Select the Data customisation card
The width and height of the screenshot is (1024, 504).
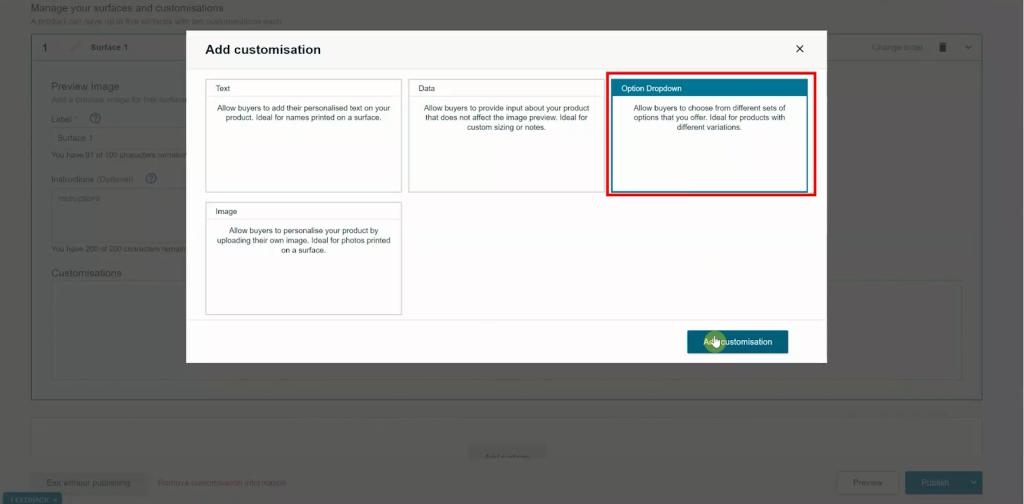[506, 136]
